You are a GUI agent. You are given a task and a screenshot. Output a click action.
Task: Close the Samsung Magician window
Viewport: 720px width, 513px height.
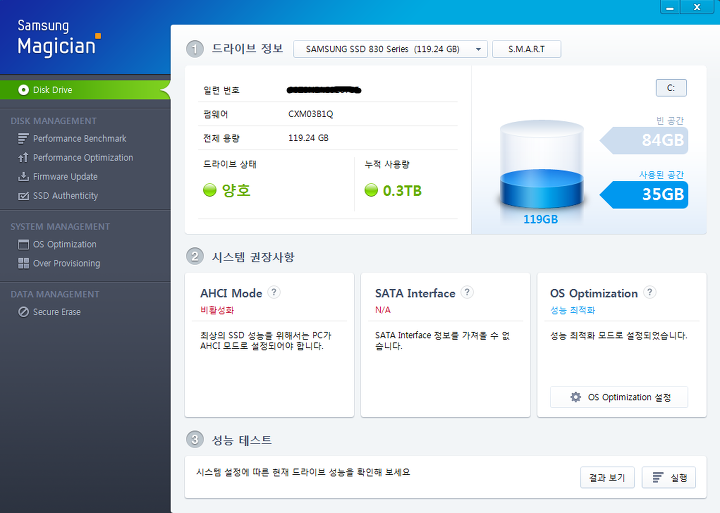pos(697,7)
